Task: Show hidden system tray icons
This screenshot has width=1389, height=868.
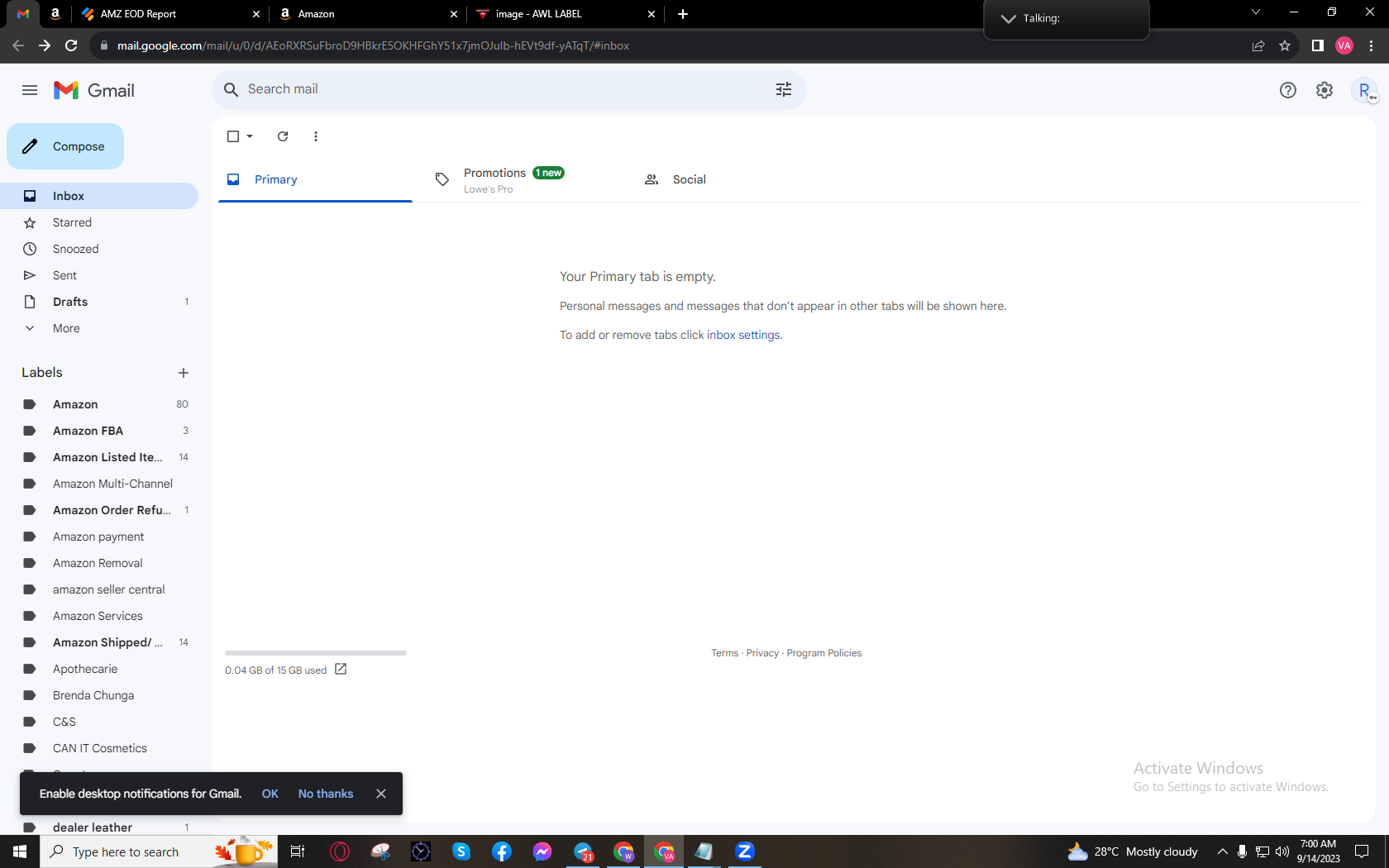Action: pyautogui.click(x=1223, y=851)
